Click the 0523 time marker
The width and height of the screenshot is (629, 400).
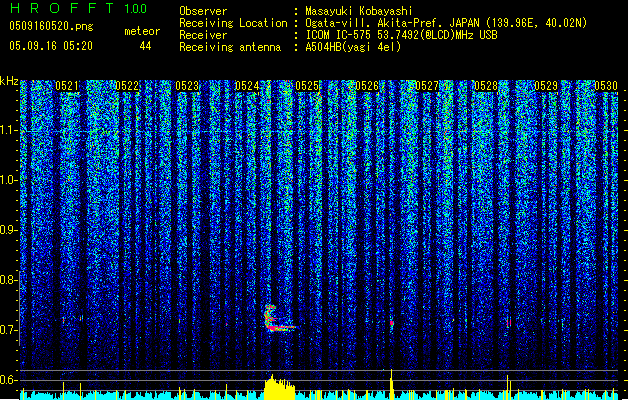coord(187,86)
